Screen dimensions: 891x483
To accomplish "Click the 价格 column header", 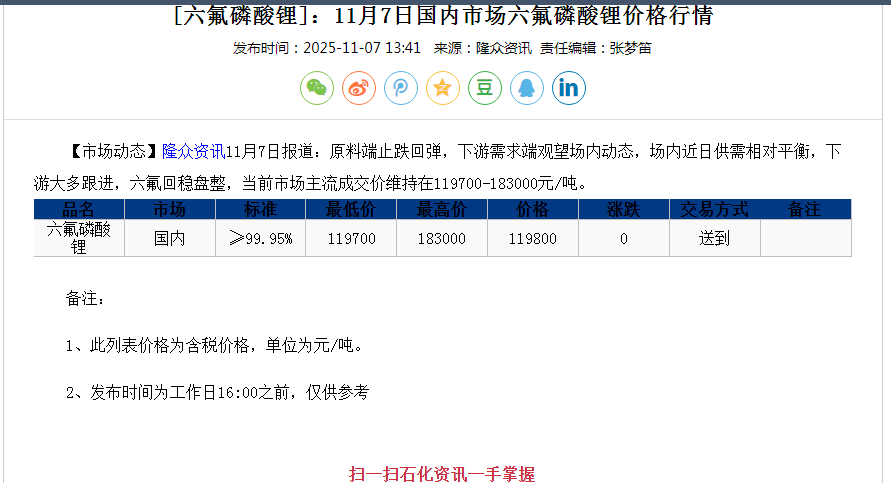I will point(532,209).
